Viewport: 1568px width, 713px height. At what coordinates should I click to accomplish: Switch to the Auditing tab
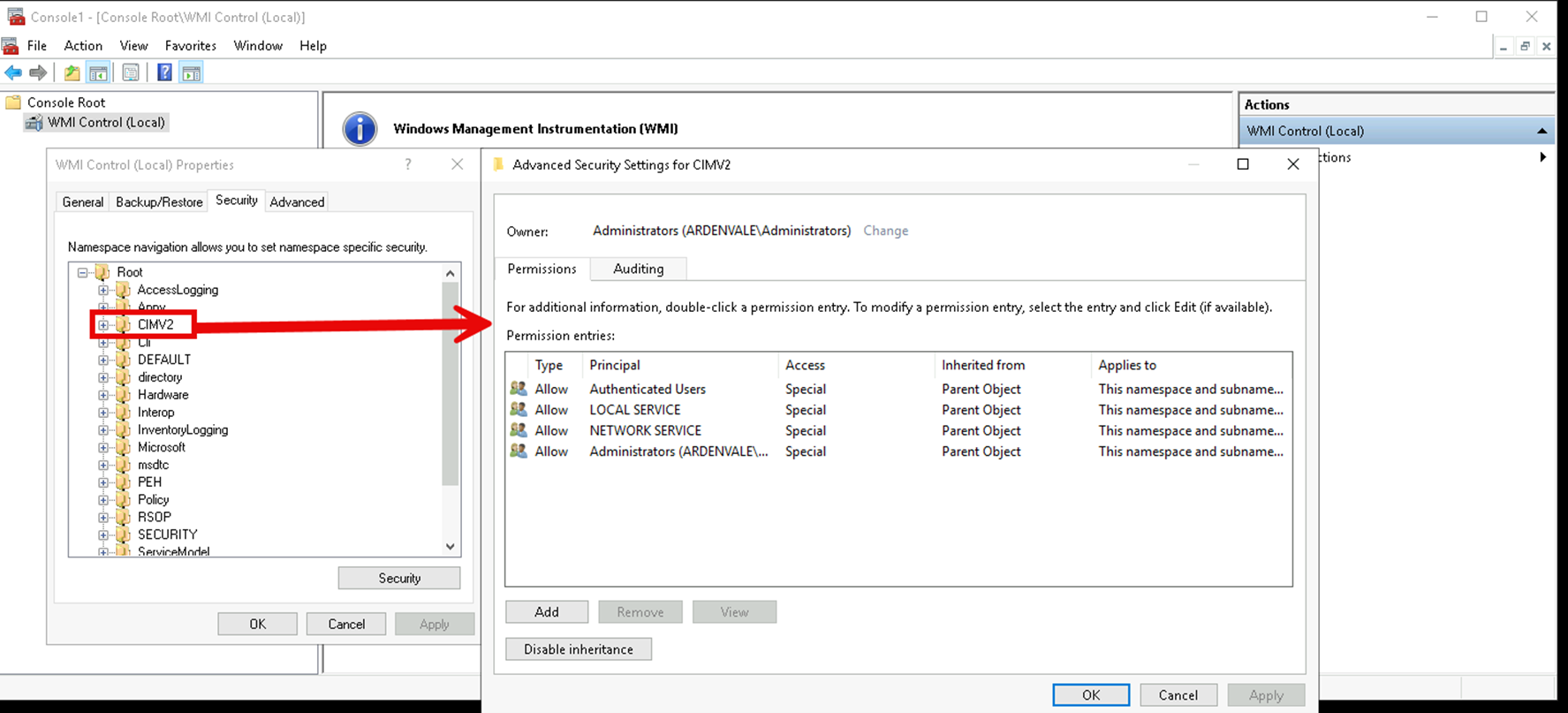tap(638, 269)
